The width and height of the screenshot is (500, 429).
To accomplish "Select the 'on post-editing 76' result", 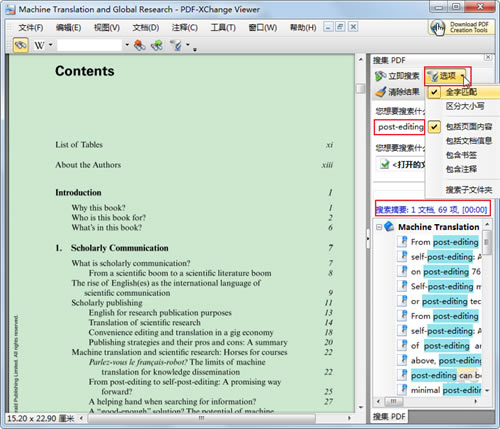I will pyautogui.click(x=446, y=272).
